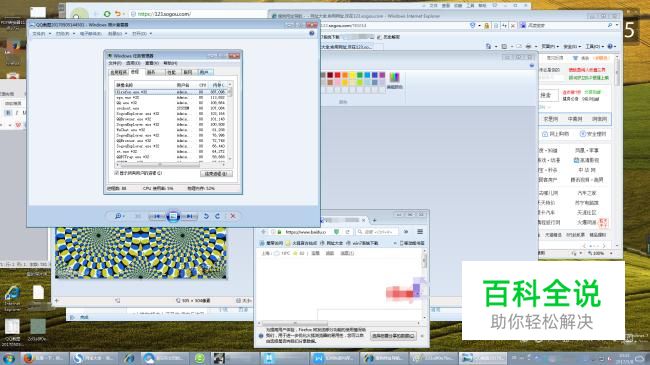
Task: Reload the page in Firefox
Action: pyautogui.click(x=347, y=232)
